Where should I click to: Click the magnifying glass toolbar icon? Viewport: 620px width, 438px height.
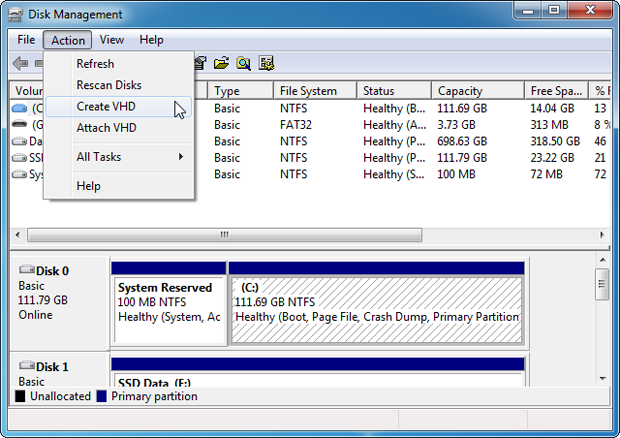[x=244, y=64]
